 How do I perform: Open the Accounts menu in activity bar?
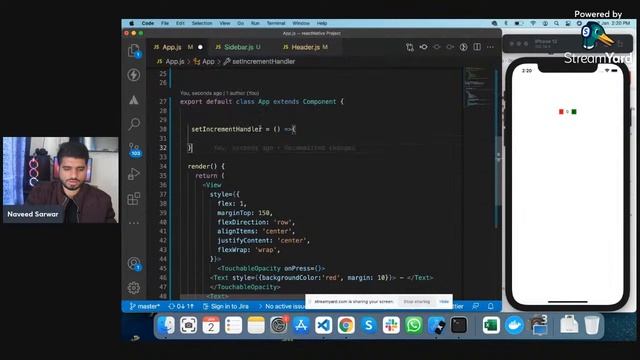point(134,264)
